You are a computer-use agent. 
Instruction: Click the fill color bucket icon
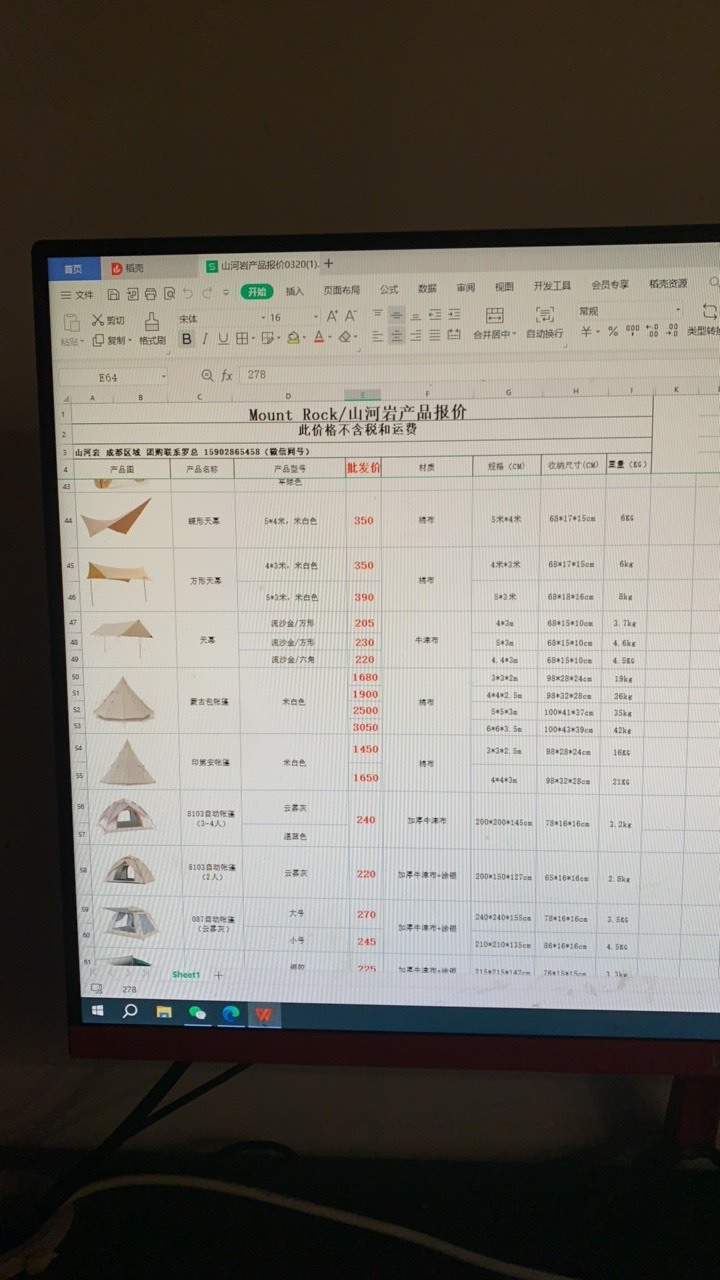tap(293, 339)
